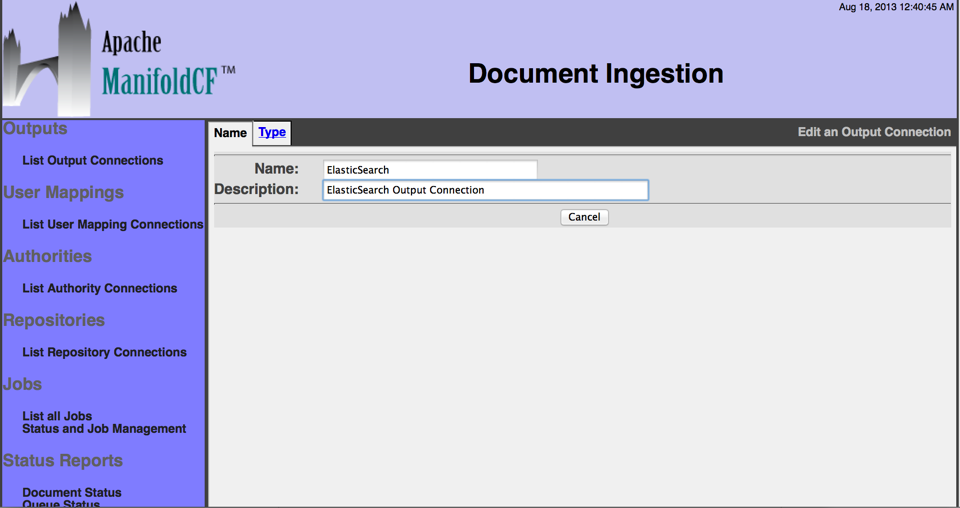This screenshot has height=508, width=960.
Task: Open the Document Status report
Action: [72, 493]
